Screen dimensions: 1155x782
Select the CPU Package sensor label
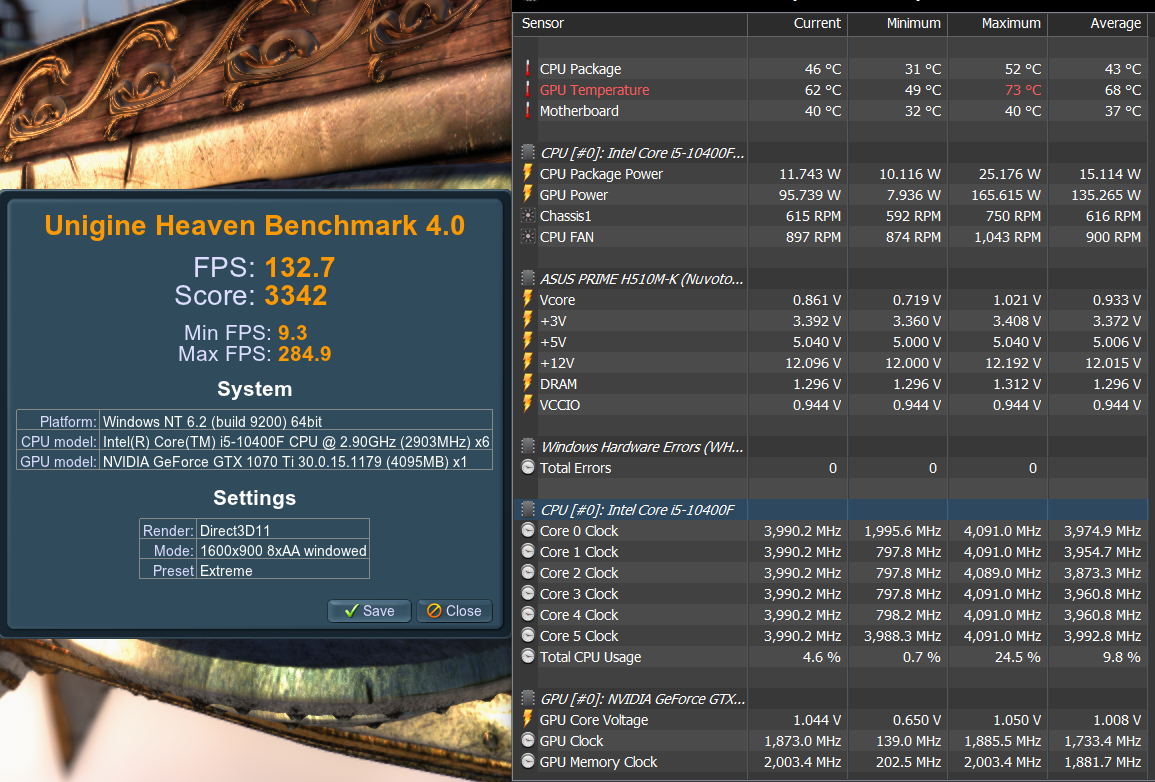pyautogui.click(x=580, y=68)
